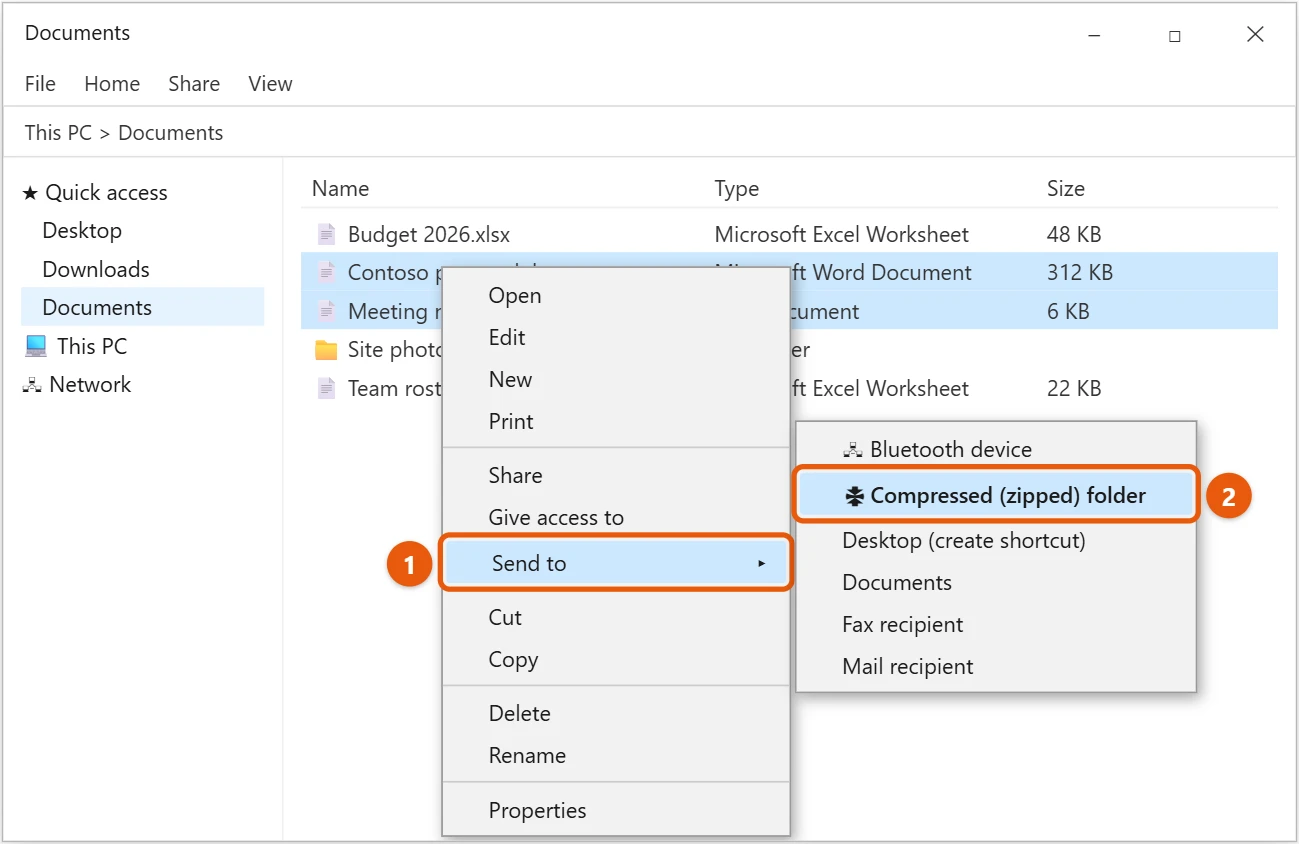Sort by the Name column header

[x=340, y=189]
